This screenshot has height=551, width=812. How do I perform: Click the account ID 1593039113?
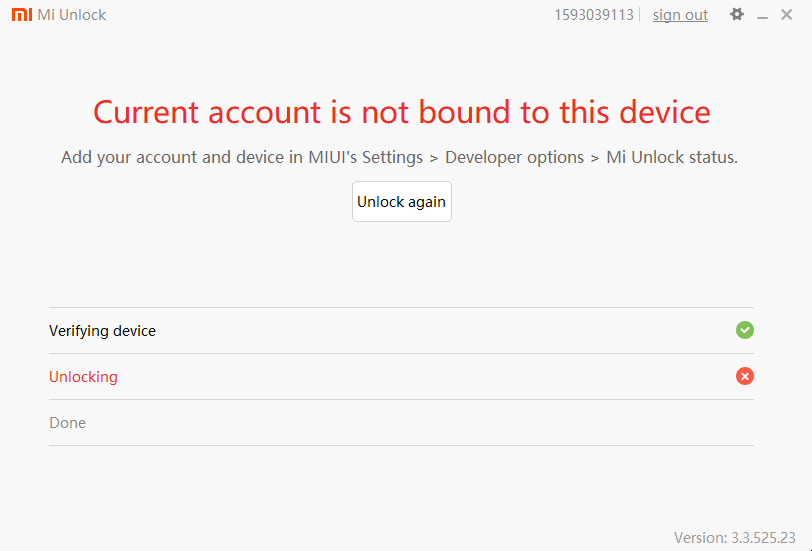(x=594, y=15)
